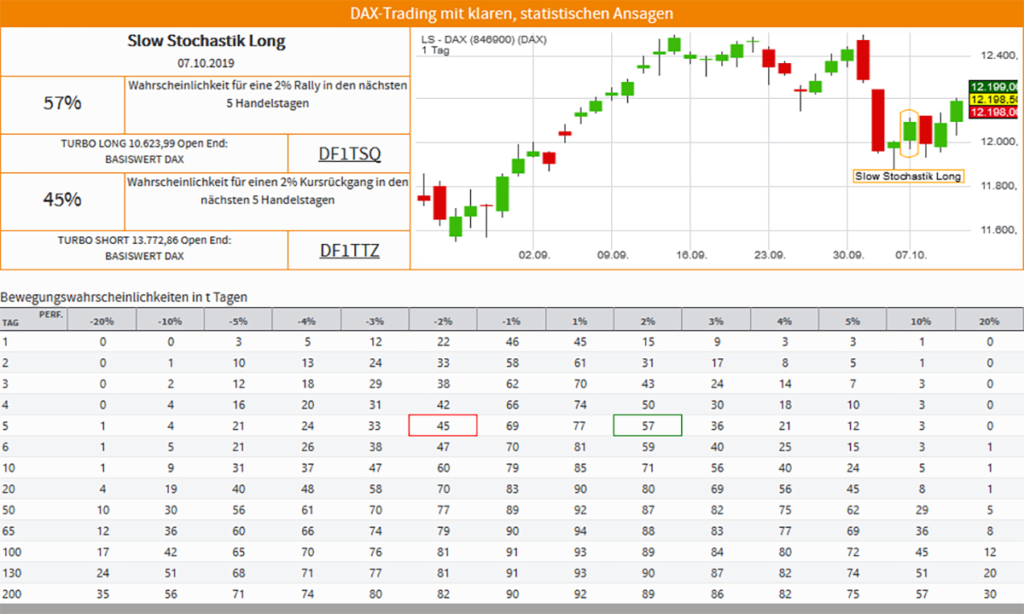Click 'TURBO LONG 10.623,99 Open End' text
This screenshot has height=614, width=1024.
144,143
